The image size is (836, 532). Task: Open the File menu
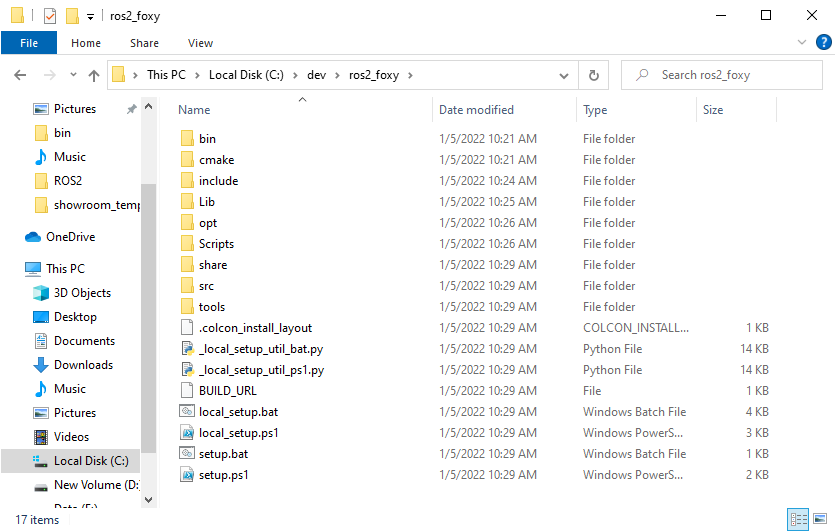(x=29, y=43)
